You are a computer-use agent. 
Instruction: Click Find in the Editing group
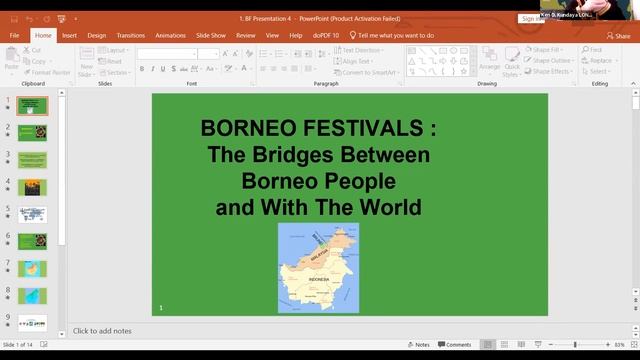592,49
